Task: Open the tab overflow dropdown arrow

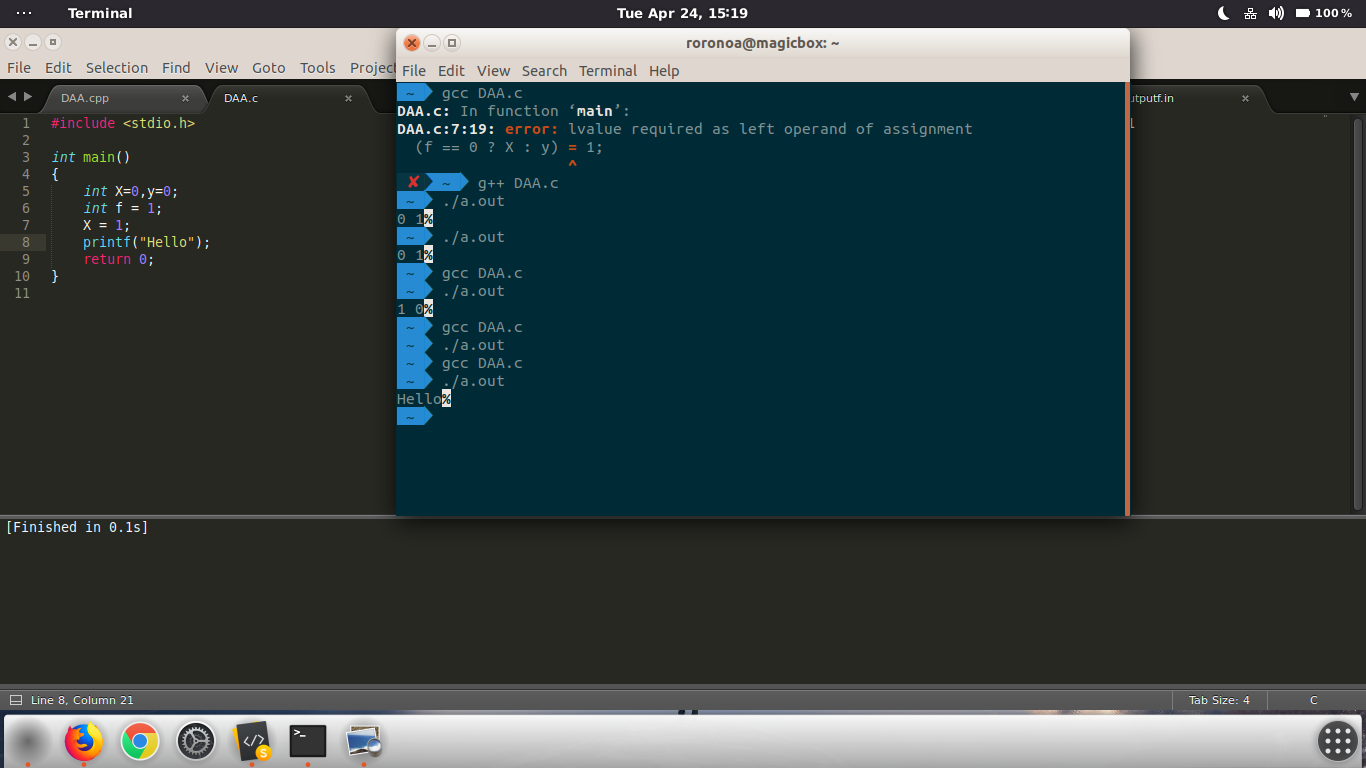Action: [1352, 98]
